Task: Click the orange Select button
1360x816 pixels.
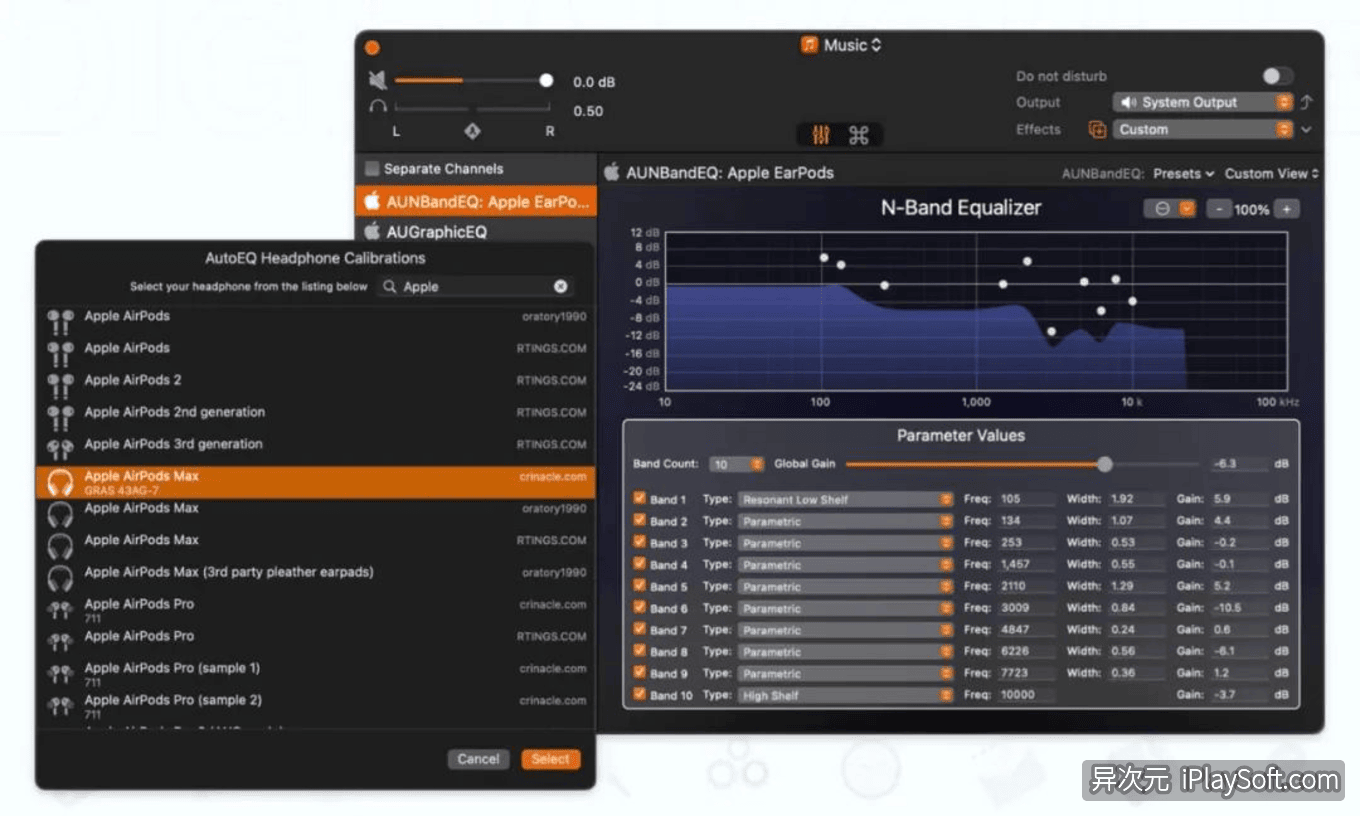Action: pyautogui.click(x=550, y=759)
